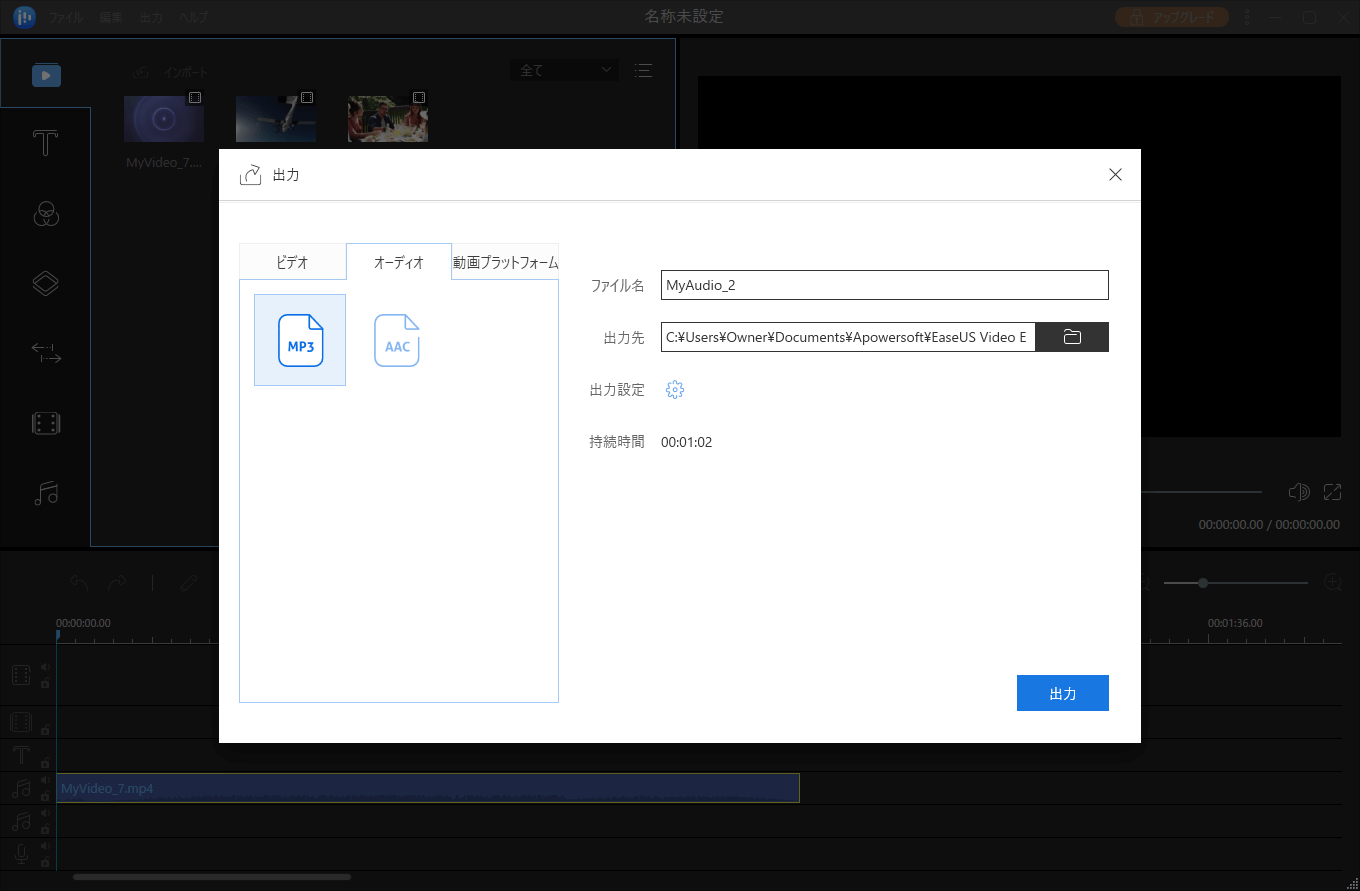1360x891 pixels.
Task: Click the Undo arrow in the timeline toolbar
Action: coord(79,582)
